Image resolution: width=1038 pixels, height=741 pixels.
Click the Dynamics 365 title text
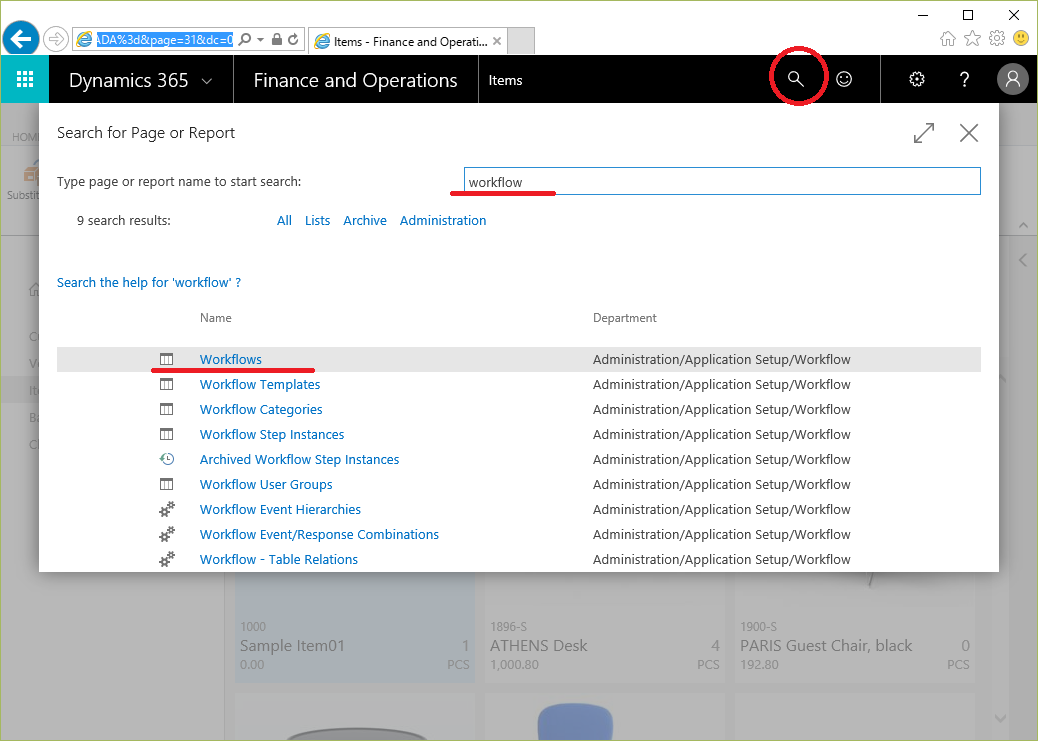pos(128,80)
